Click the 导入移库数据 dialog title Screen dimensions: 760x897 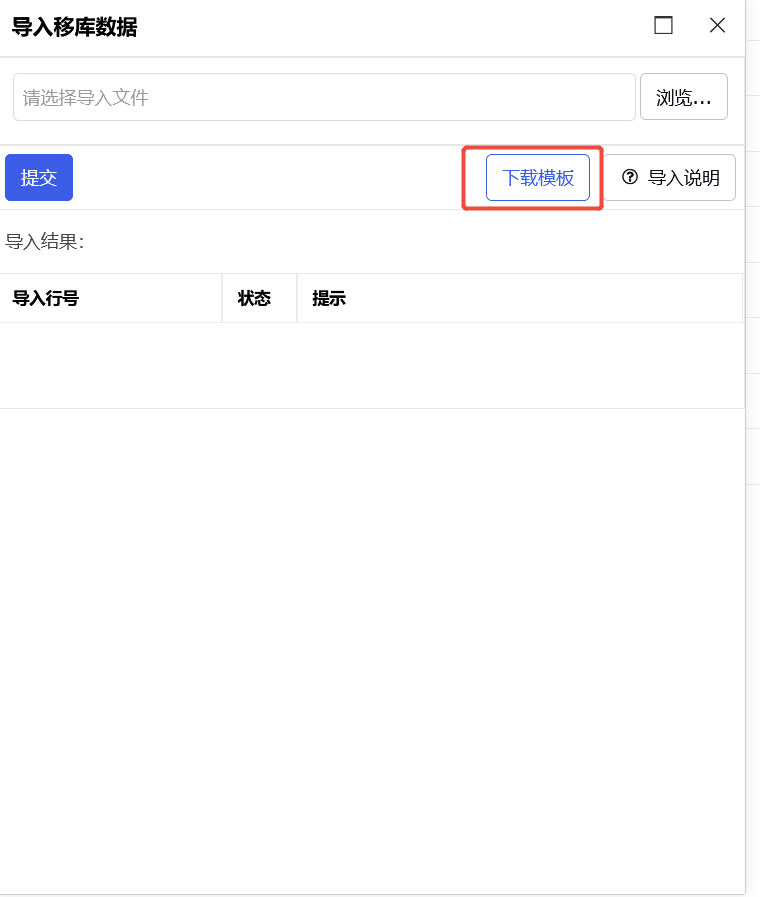74,27
